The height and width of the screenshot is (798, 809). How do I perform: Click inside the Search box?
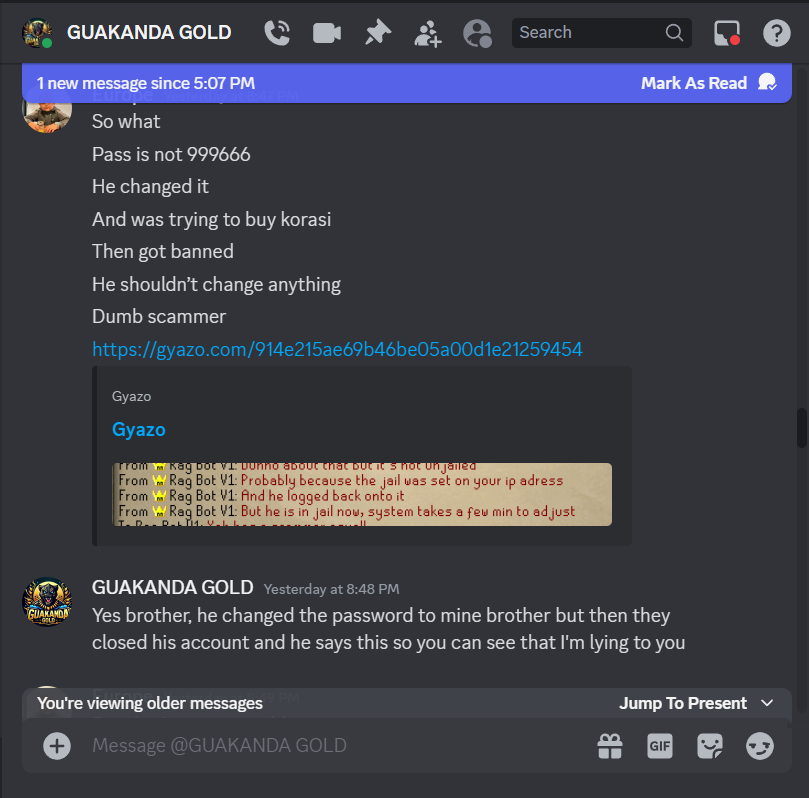(x=602, y=32)
